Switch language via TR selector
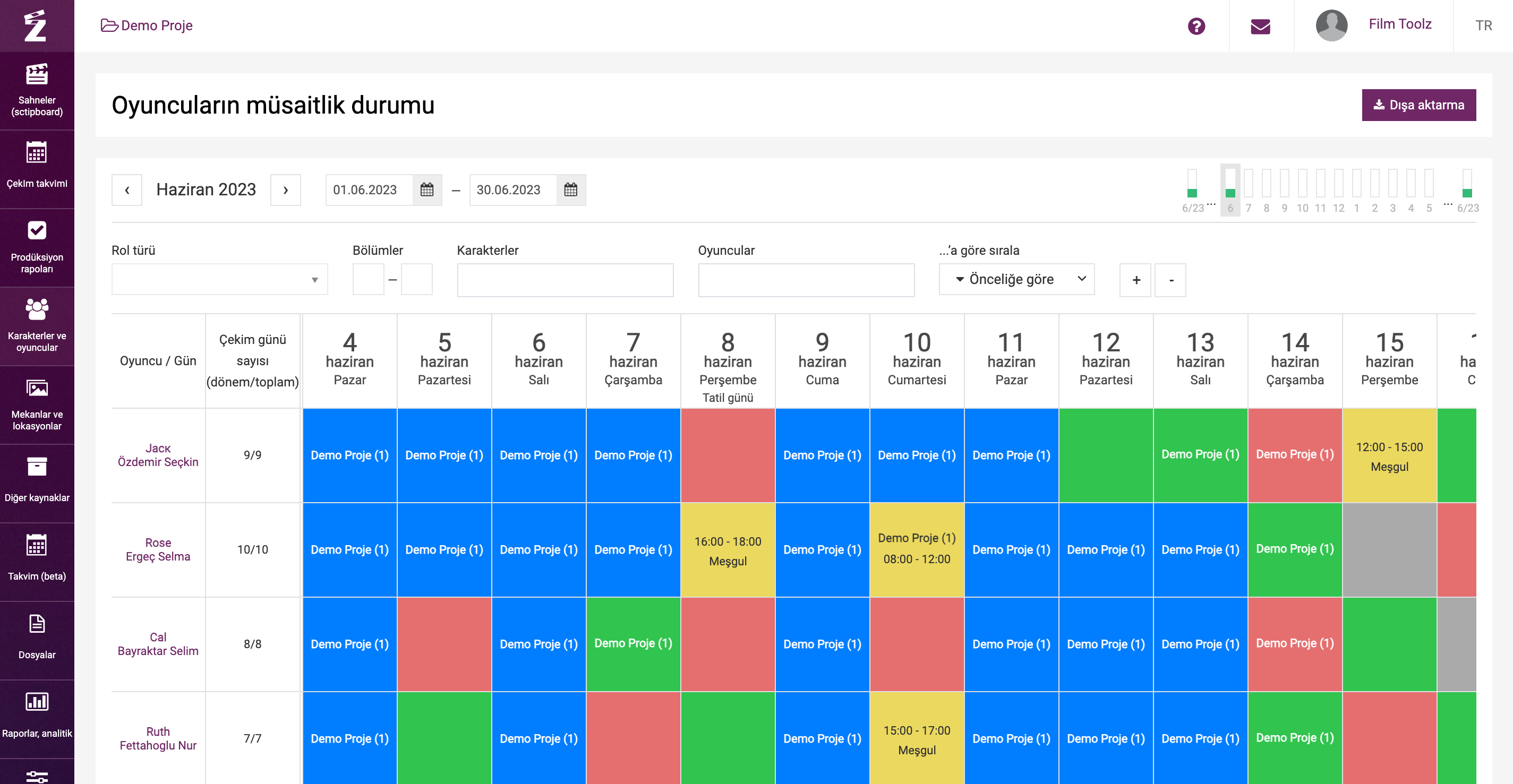Screen dimensions: 1513x784 1484,25
